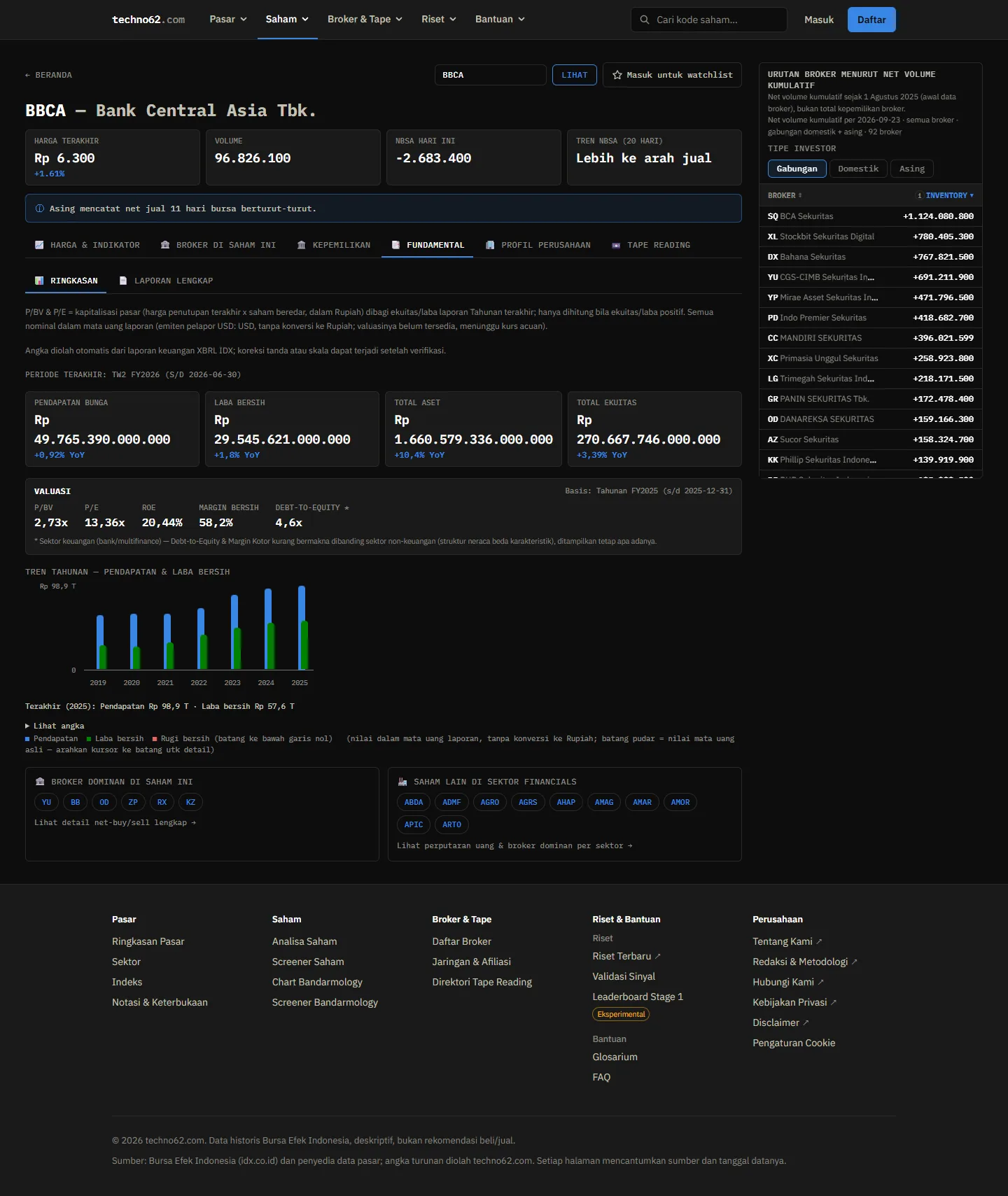Click the Daftar button
The image size is (1008, 1196).
[871, 20]
